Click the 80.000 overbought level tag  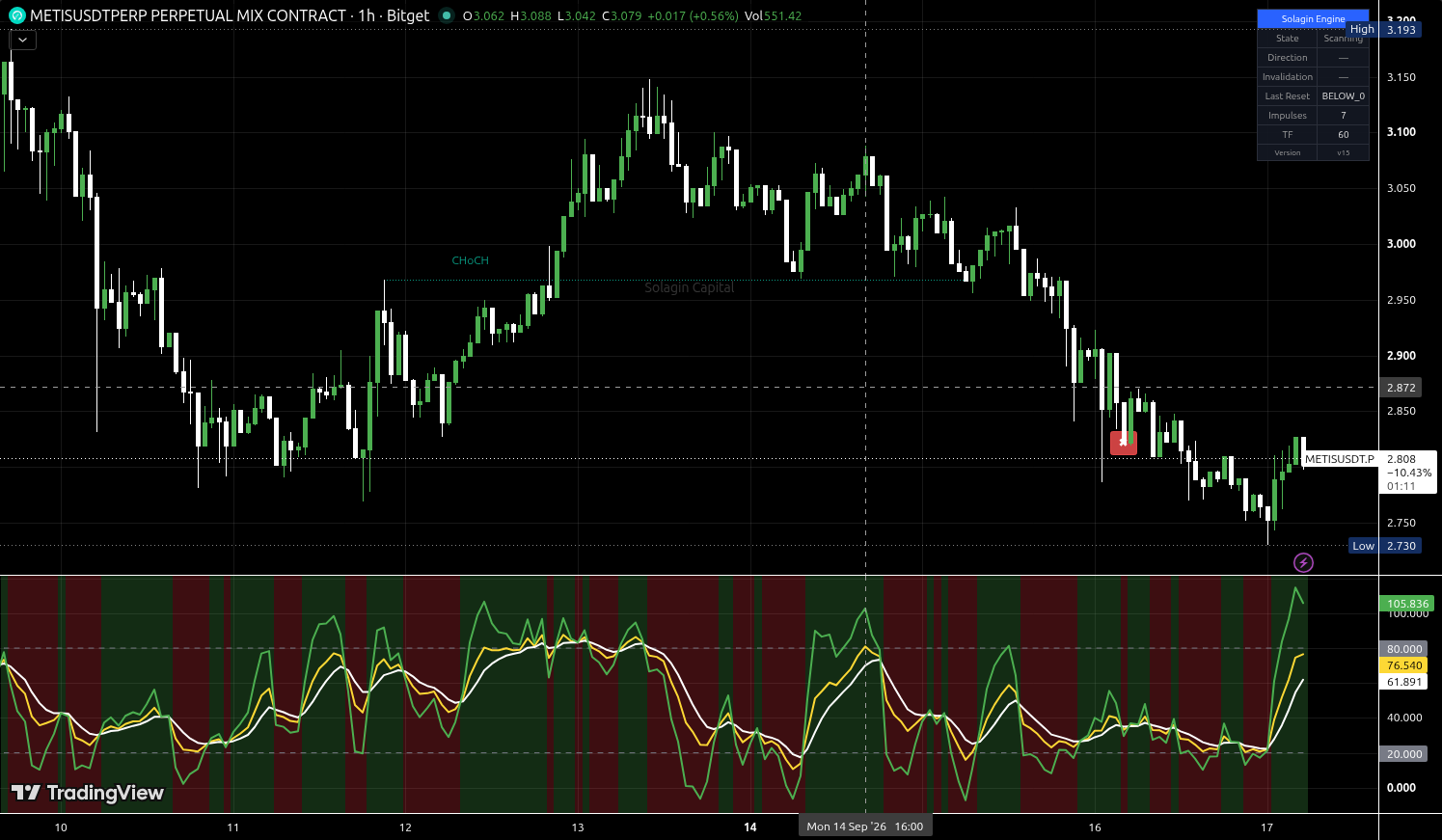(1404, 649)
